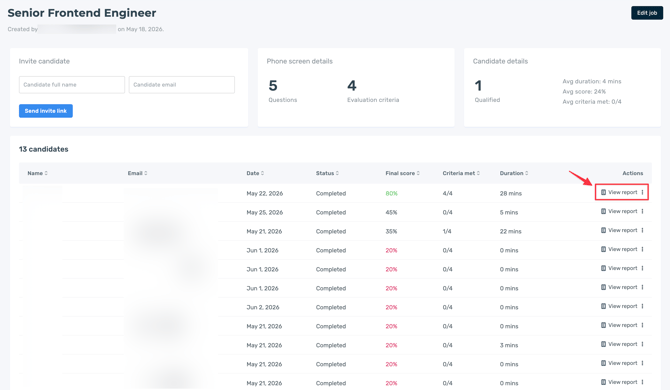The width and height of the screenshot is (670, 390).
Task: Click the Candidate details heading
Action: point(500,61)
